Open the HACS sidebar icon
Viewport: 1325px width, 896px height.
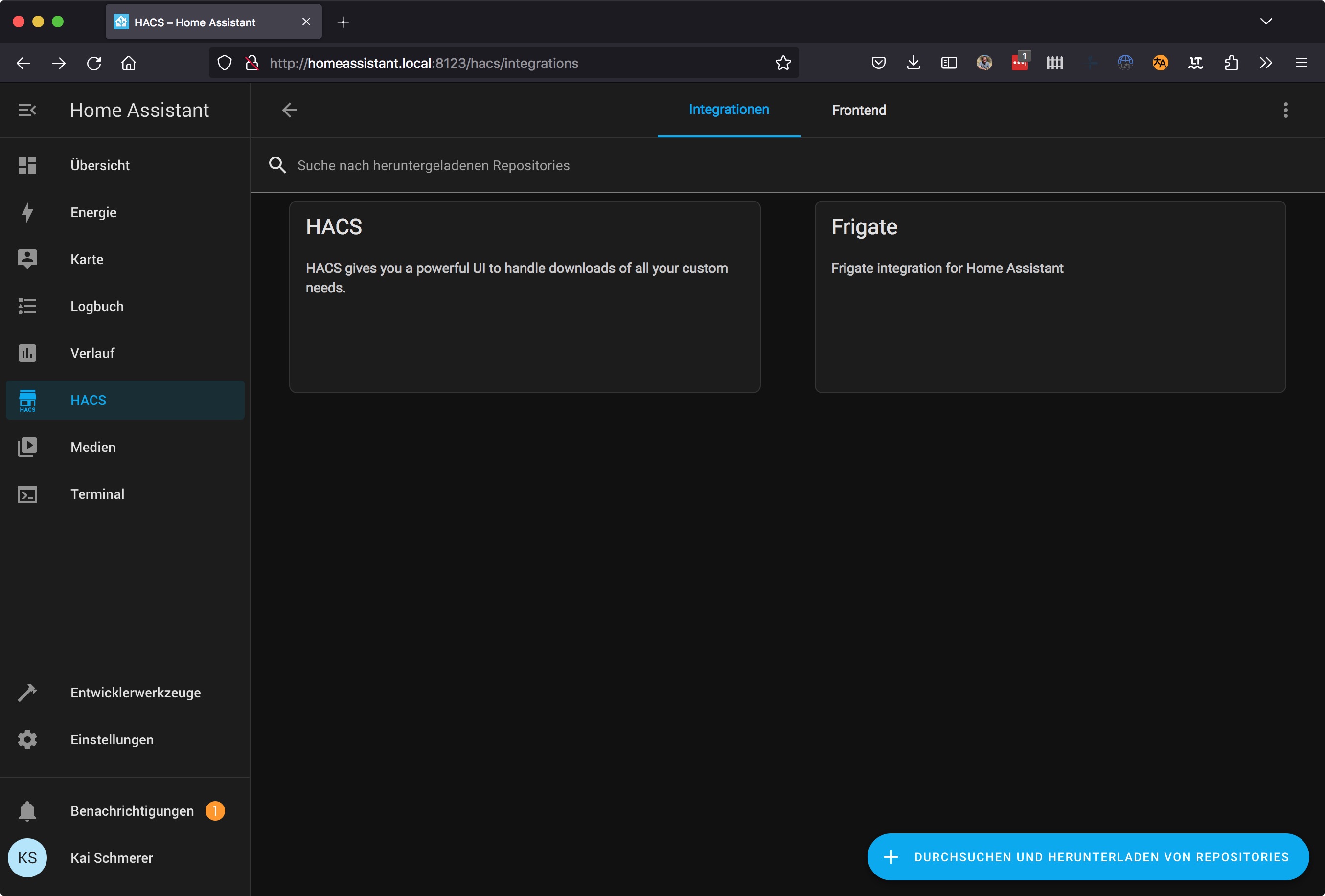(27, 400)
